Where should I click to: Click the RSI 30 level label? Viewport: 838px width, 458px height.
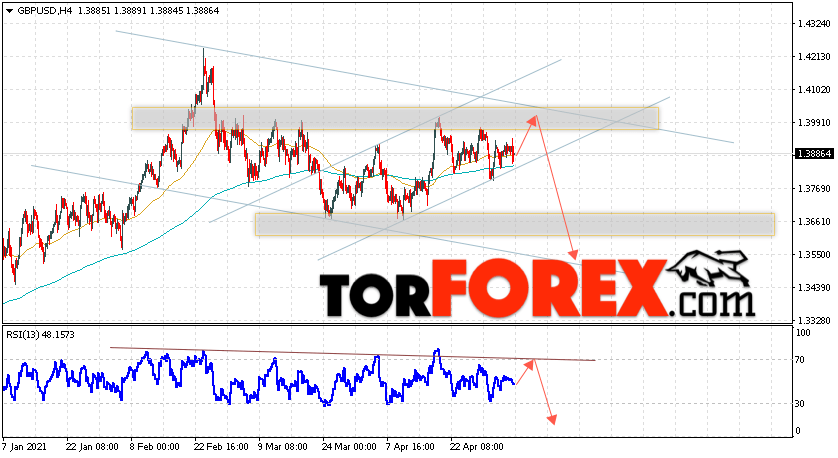pos(800,404)
